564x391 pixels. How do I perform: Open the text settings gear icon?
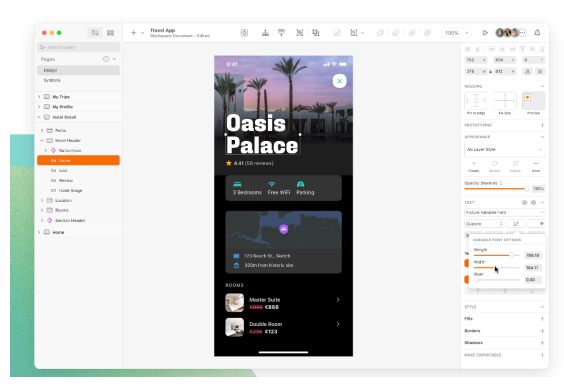click(533, 203)
